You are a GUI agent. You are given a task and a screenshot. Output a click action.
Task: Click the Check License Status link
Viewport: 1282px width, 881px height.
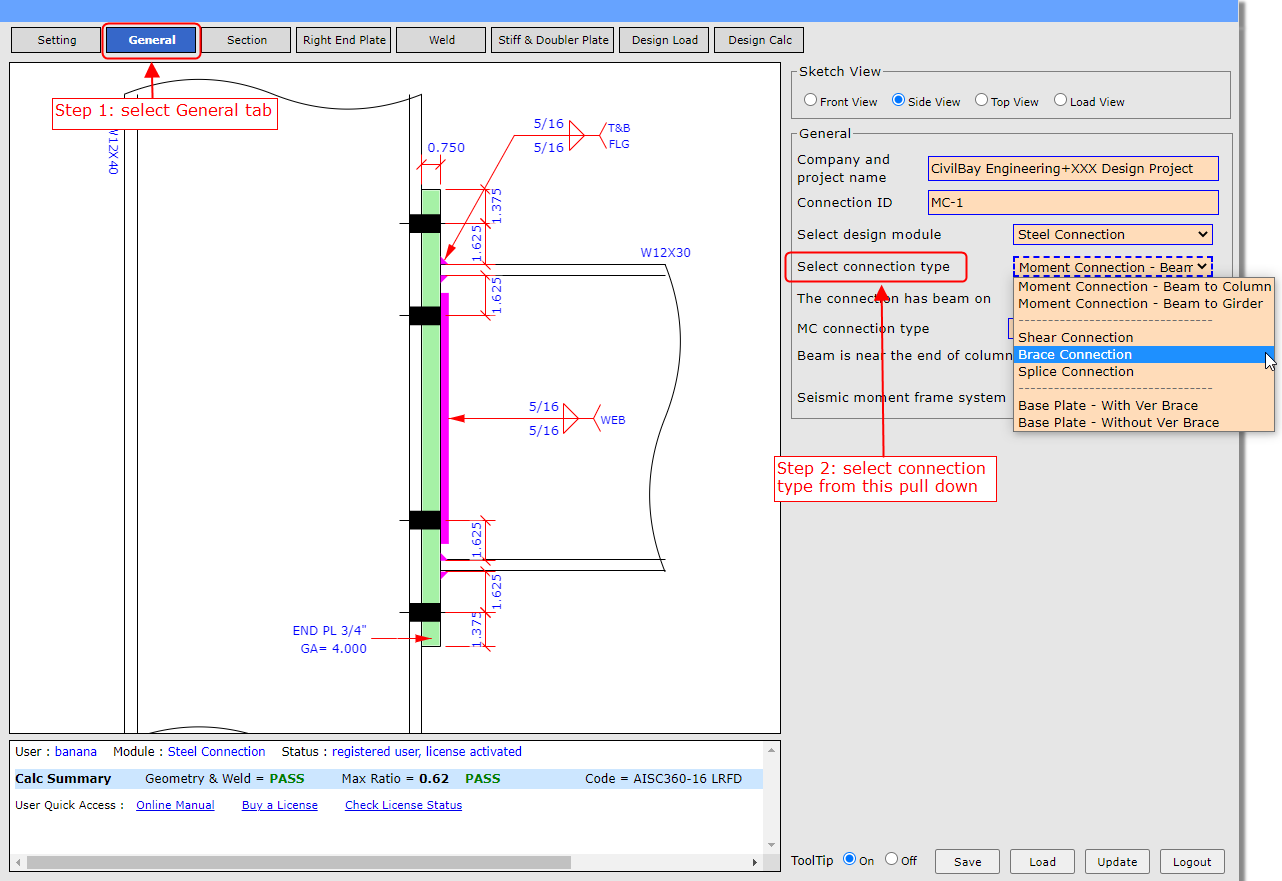click(x=403, y=805)
